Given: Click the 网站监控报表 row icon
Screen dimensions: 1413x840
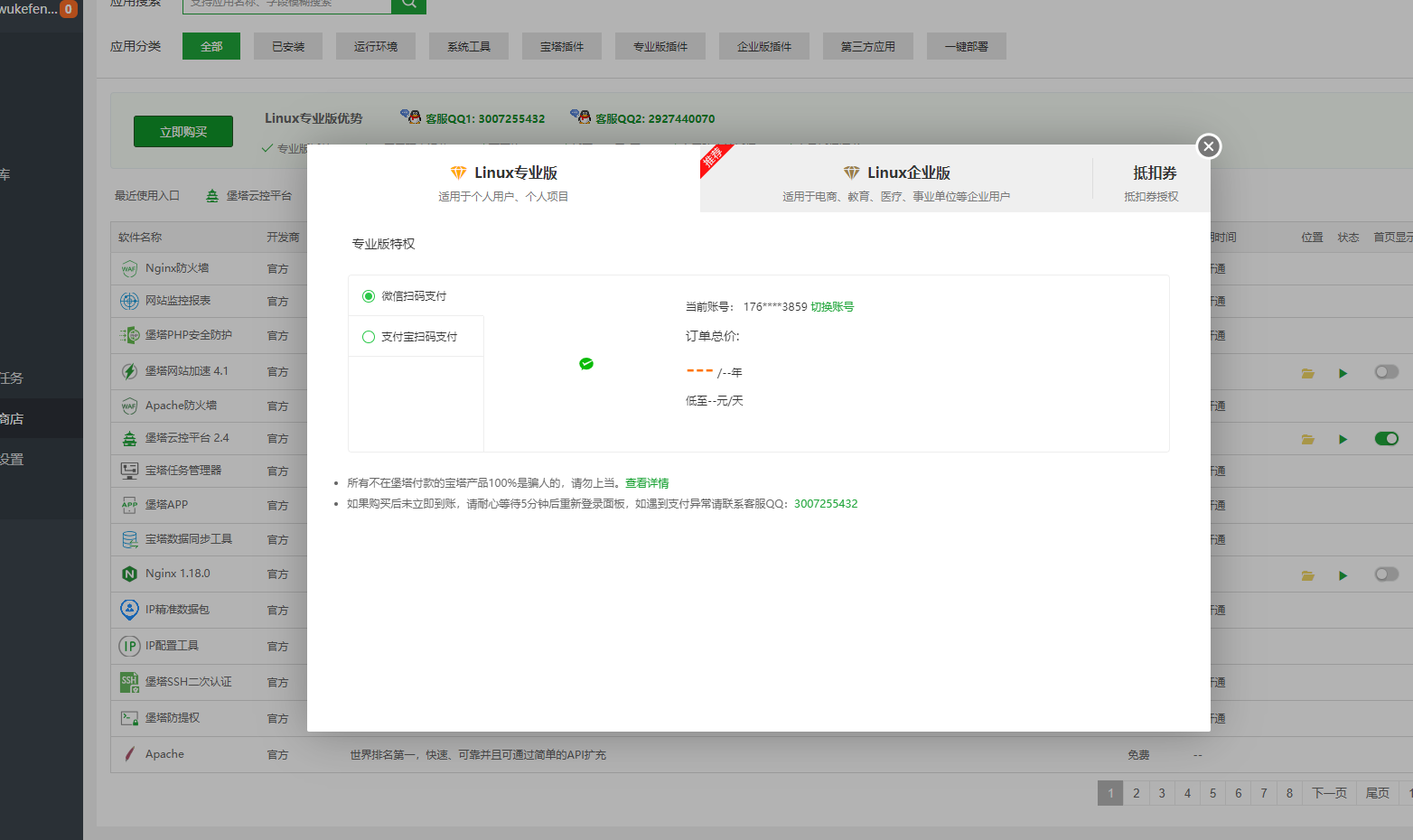Looking at the screenshot, I should tap(129, 301).
